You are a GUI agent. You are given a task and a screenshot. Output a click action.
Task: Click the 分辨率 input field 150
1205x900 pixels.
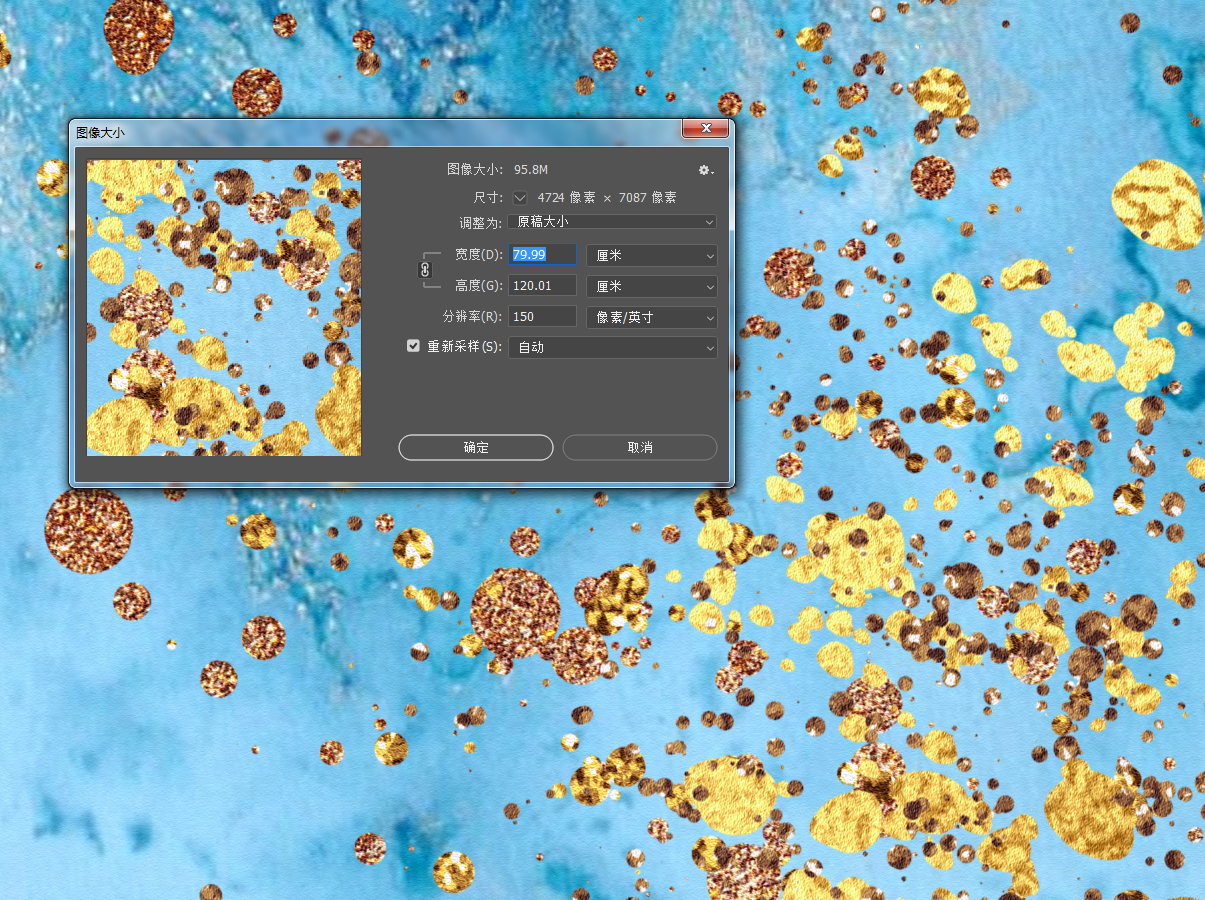point(542,317)
